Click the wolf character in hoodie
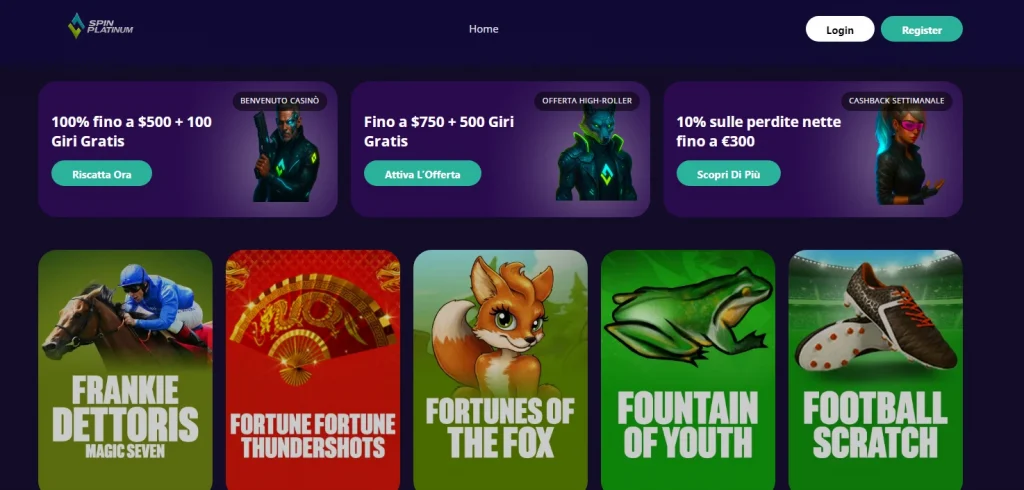Image resolution: width=1024 pixels, height=490 pixels. click(x=597, y=154)
